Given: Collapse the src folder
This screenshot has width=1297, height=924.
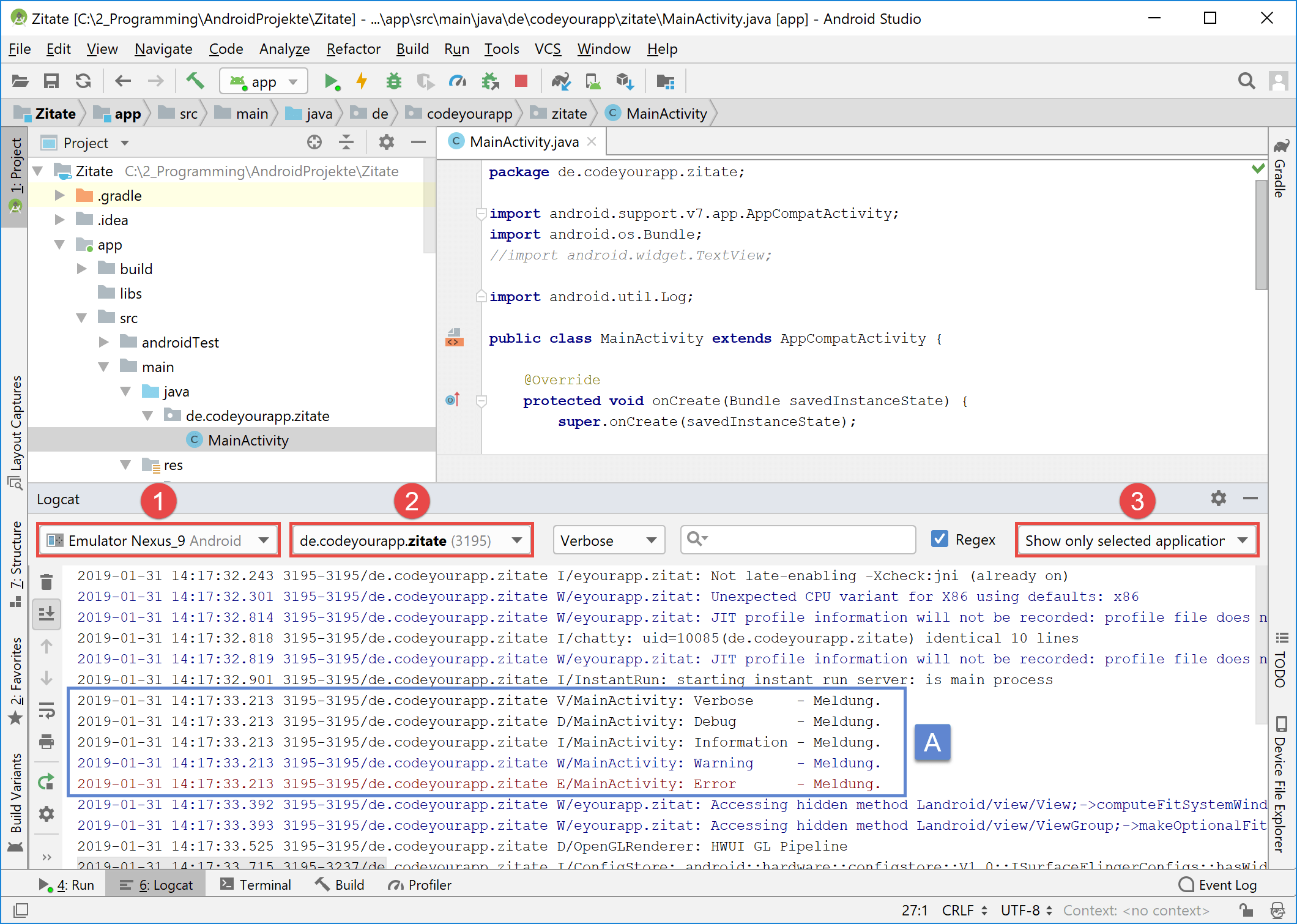Looking at the screenshot, I should [x=81, y=318].
